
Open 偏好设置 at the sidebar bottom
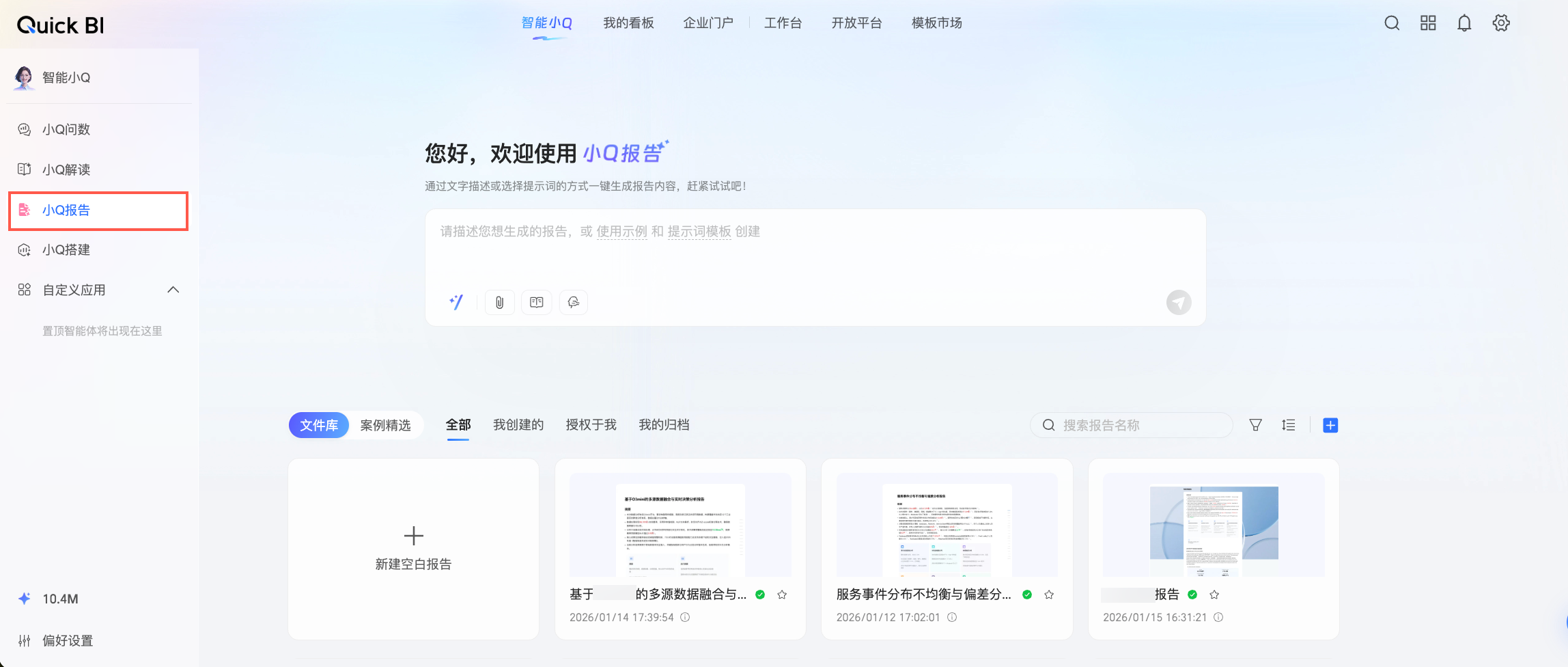point(68,641)
